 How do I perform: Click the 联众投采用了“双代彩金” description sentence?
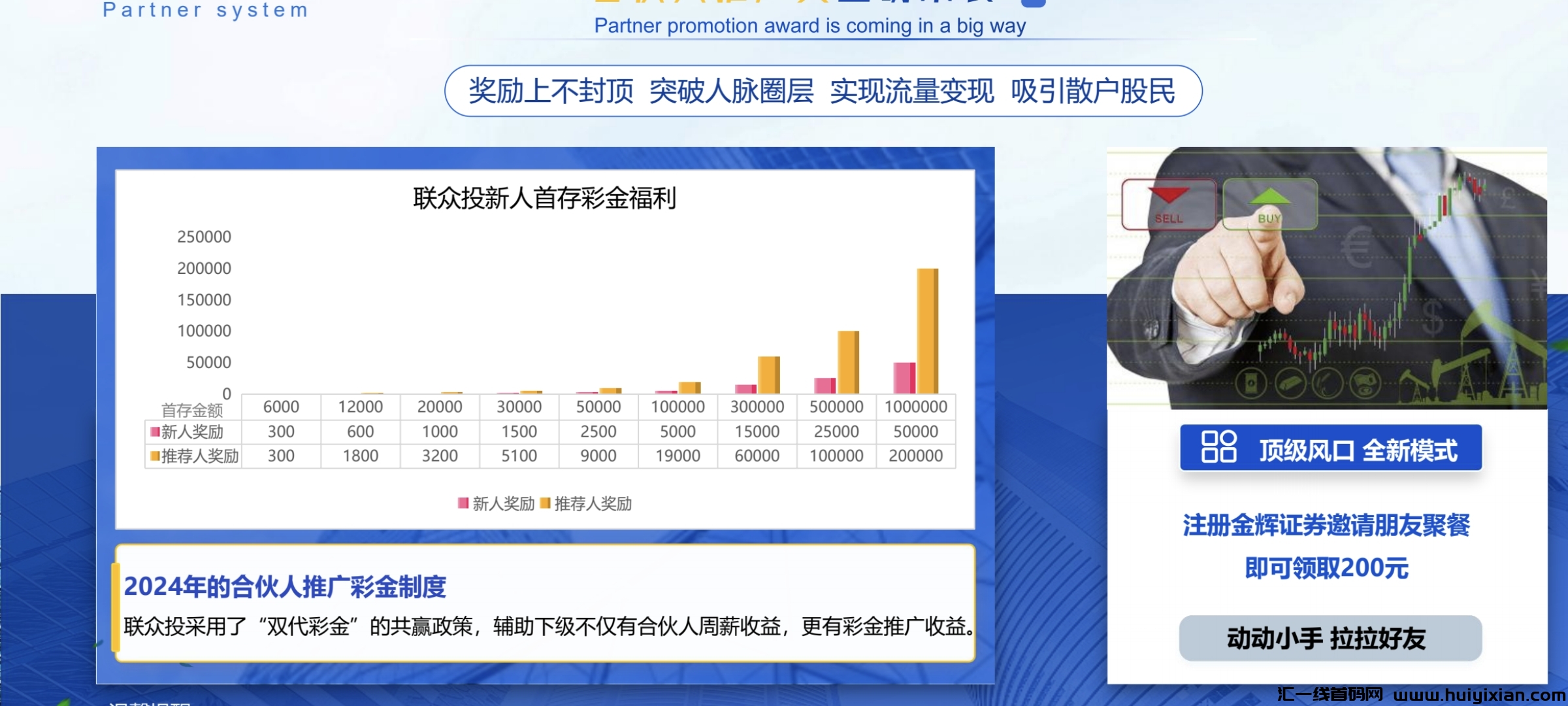coord(549,626)
